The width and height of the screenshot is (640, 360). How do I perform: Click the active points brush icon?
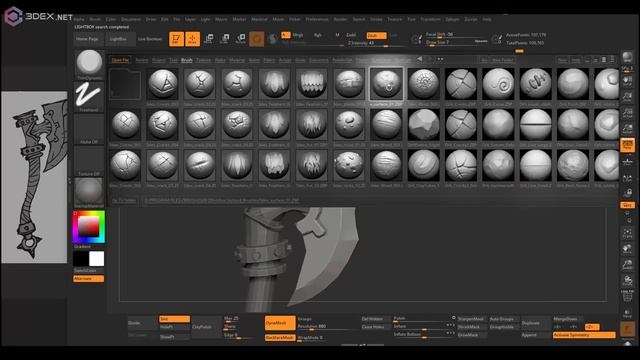click(x=497, y=39)
